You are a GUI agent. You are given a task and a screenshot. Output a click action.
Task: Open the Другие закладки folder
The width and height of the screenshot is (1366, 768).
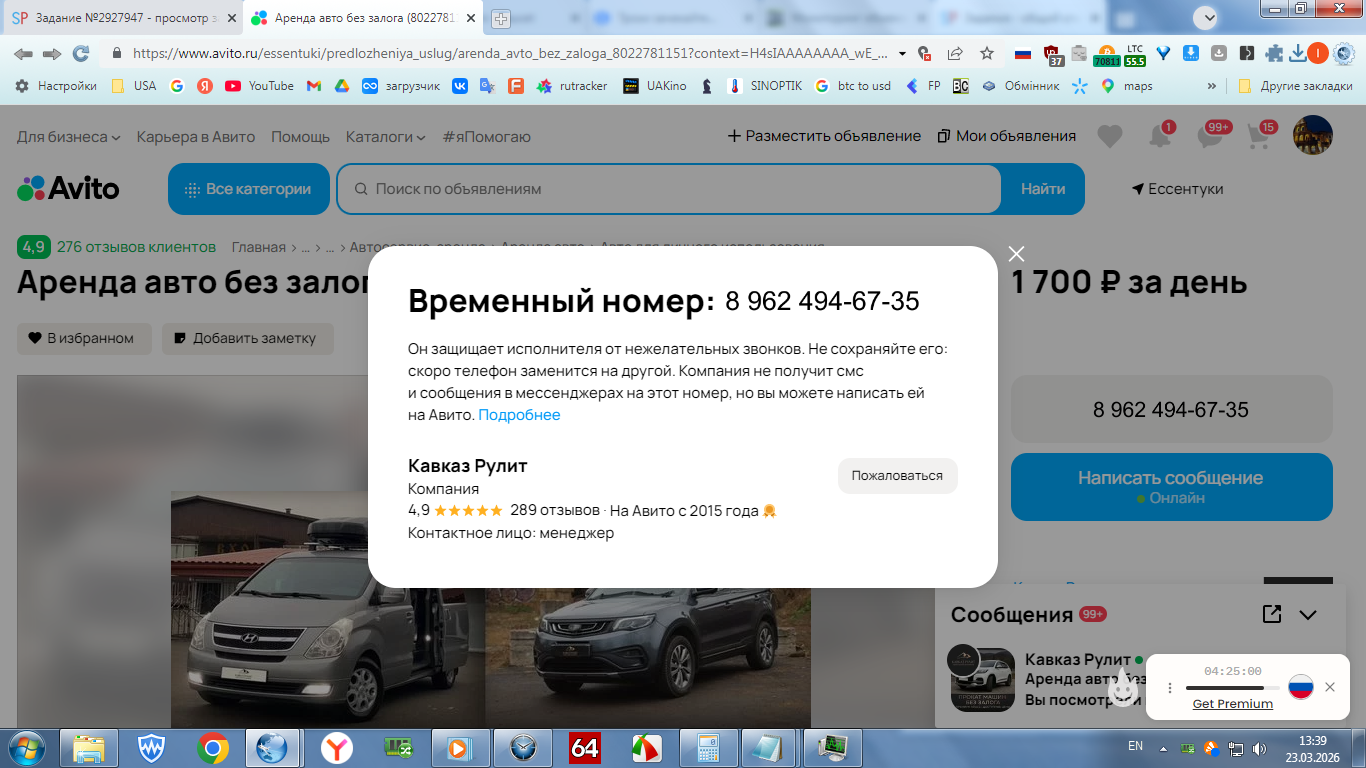(x=1295, y=86)
